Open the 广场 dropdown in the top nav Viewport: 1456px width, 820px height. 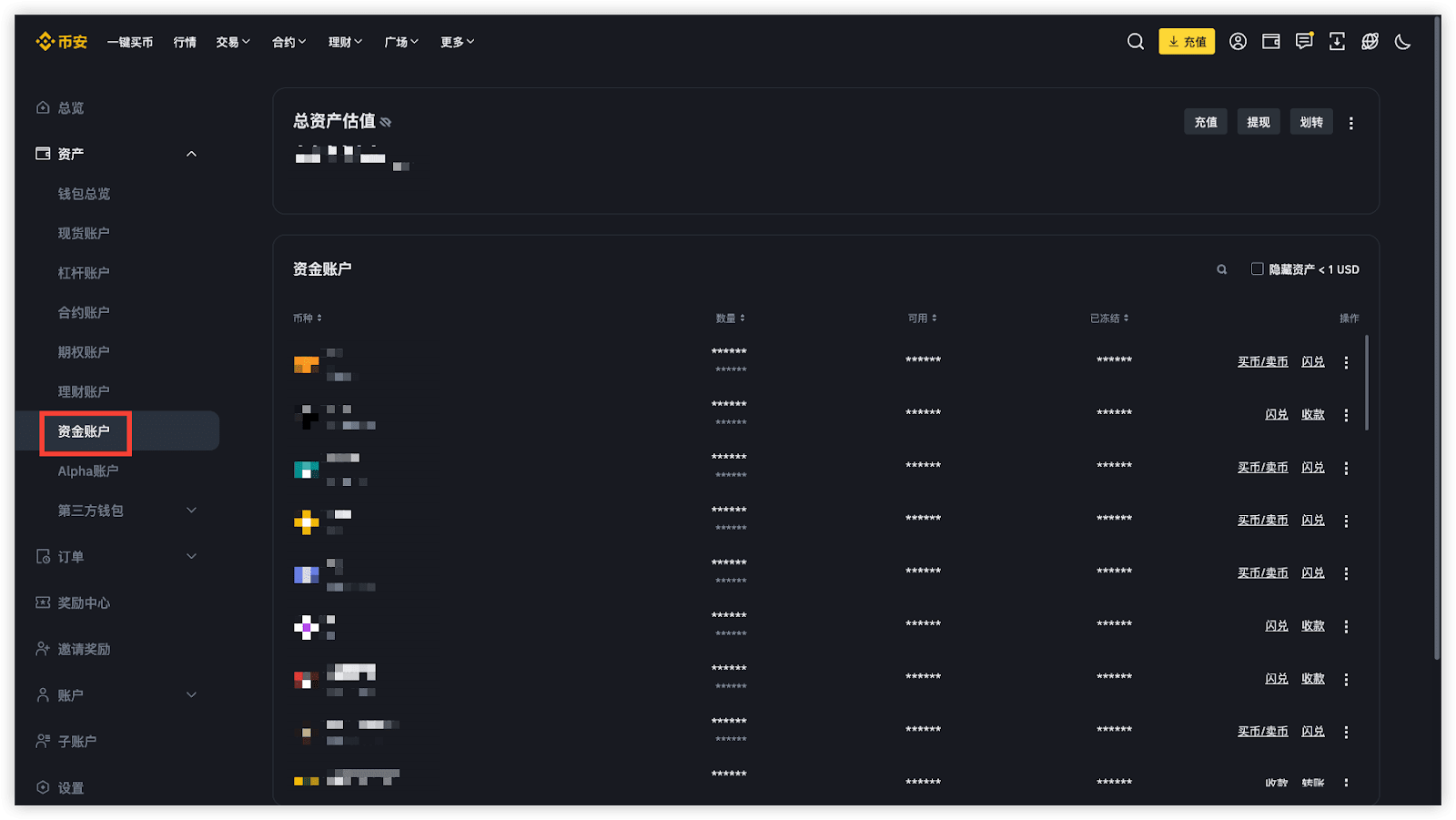pyautogui.click(x=401, y=42)
